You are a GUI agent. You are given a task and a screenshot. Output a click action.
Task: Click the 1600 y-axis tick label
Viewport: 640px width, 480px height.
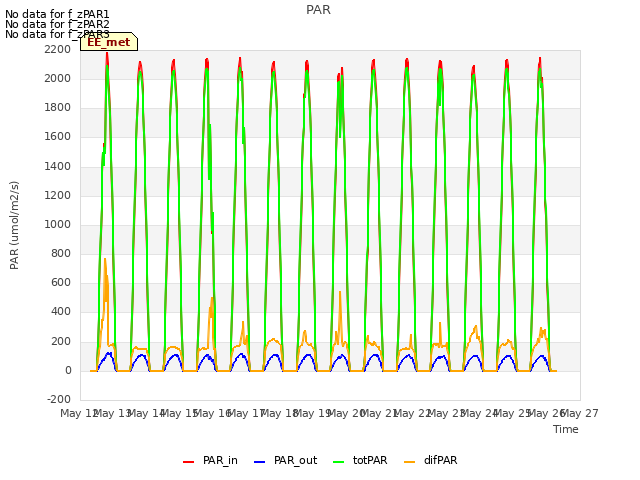(58, 137)
